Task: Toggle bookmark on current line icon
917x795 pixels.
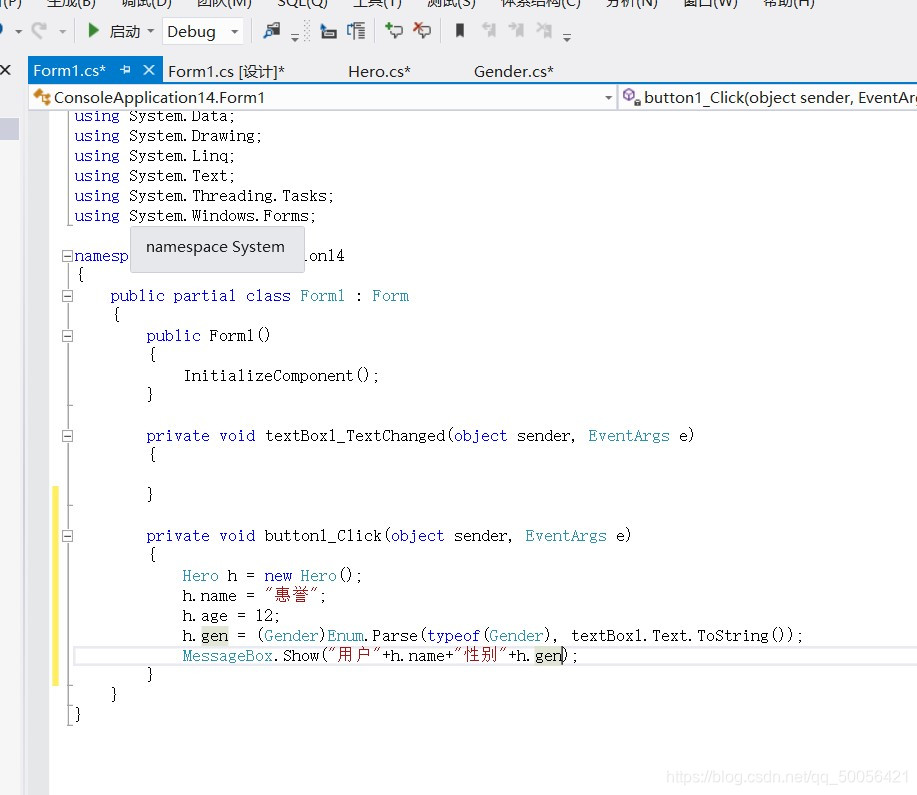Action: click(460, 30)
